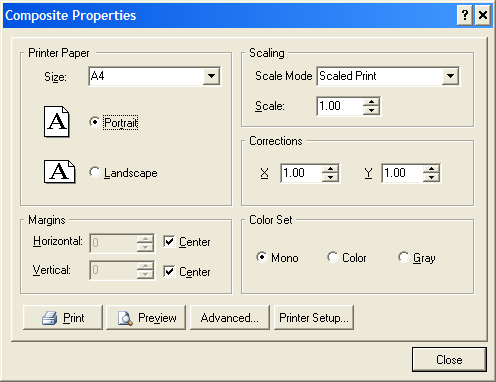Click the Close button

(449, 359)
